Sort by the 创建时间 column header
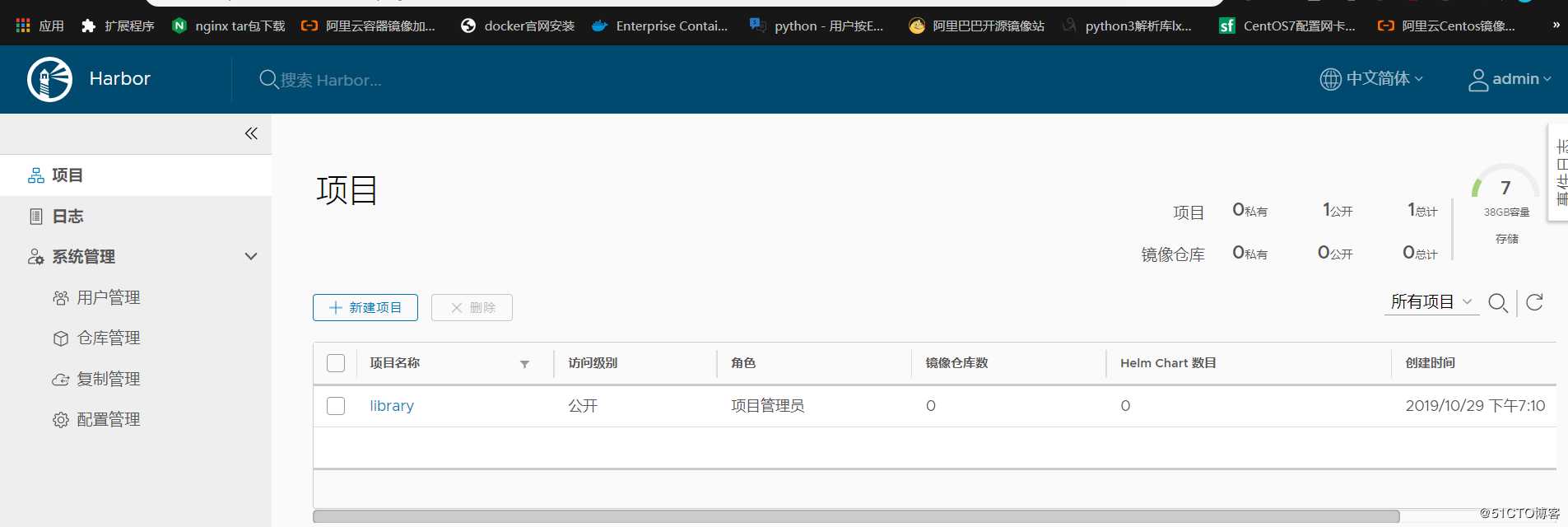 (1431, 363)
